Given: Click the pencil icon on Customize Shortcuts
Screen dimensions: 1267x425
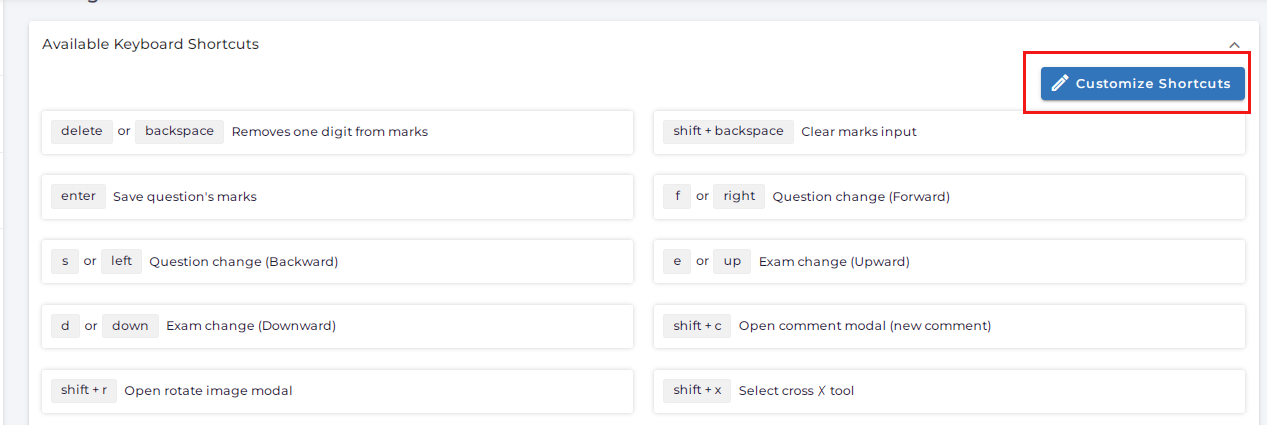Looking at the screenshot, I should coord(1060,84).
